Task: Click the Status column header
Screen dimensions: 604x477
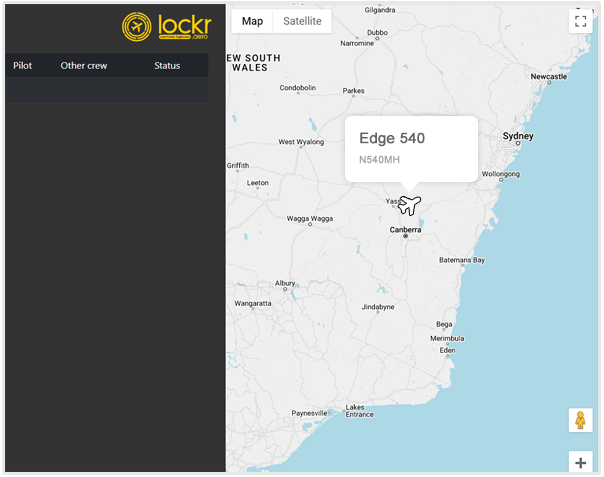Action: click(167, 66)
